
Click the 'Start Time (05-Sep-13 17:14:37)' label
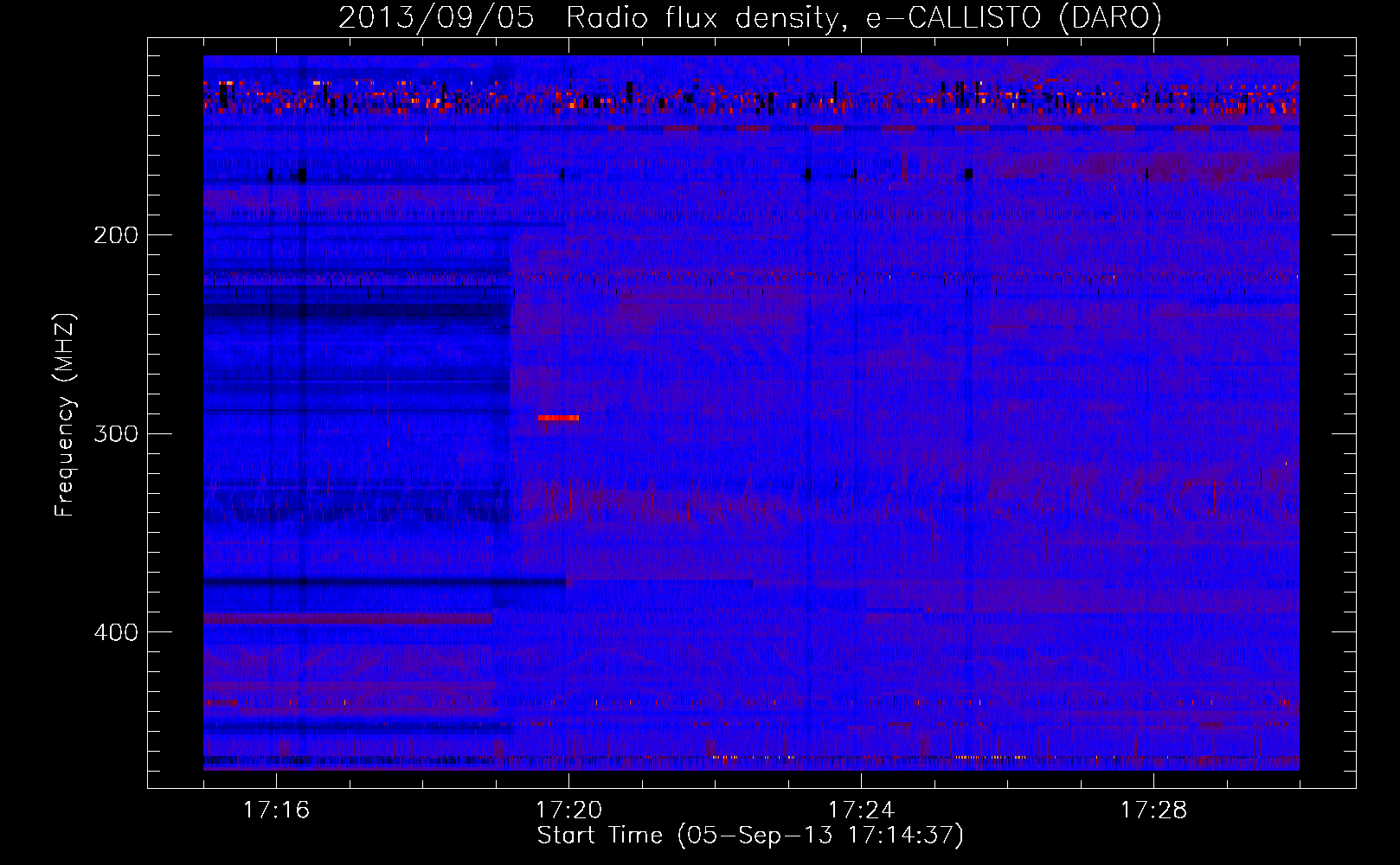tap(750, 836)
